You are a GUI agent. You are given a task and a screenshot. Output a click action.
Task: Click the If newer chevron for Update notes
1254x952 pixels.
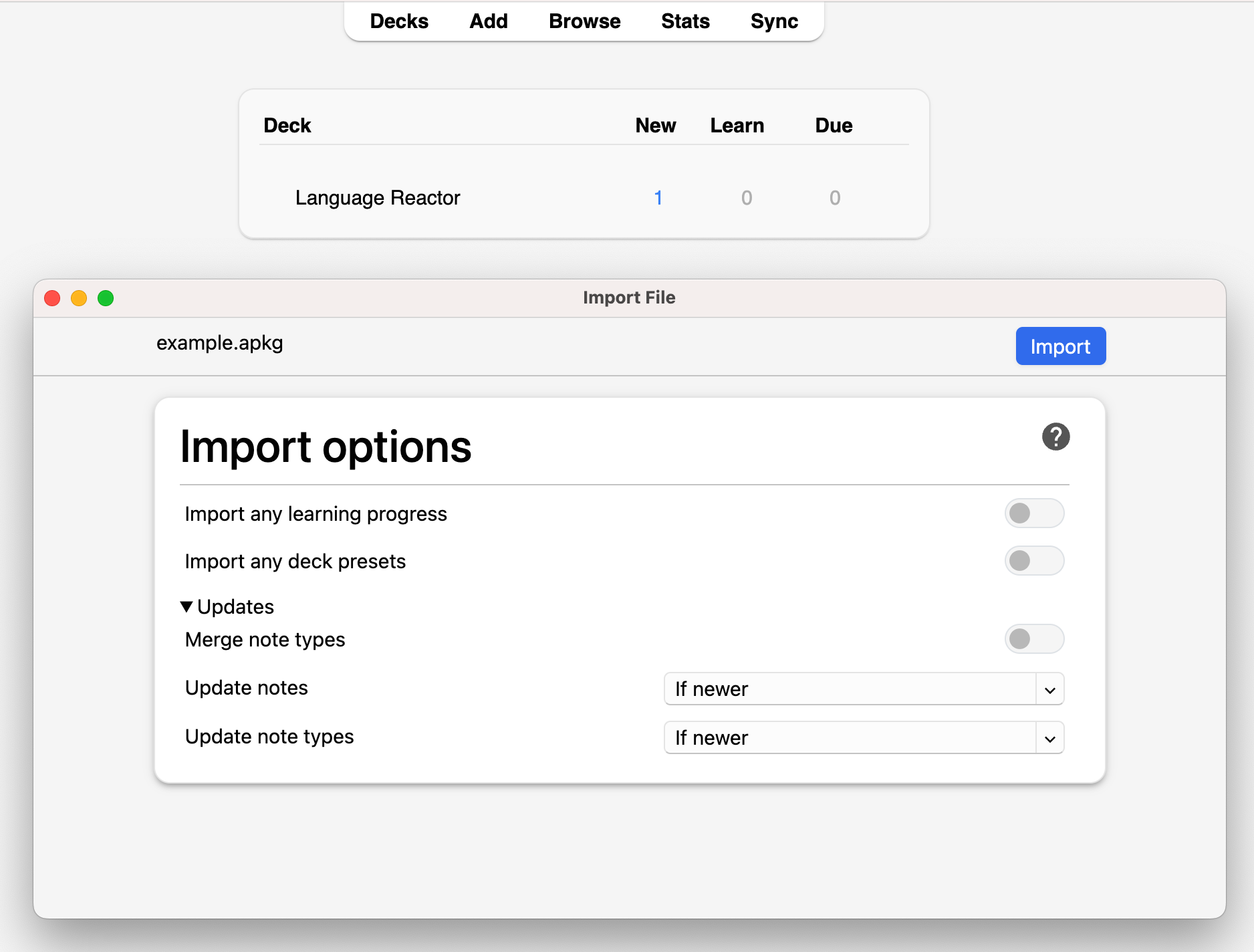coord(1049,689)
